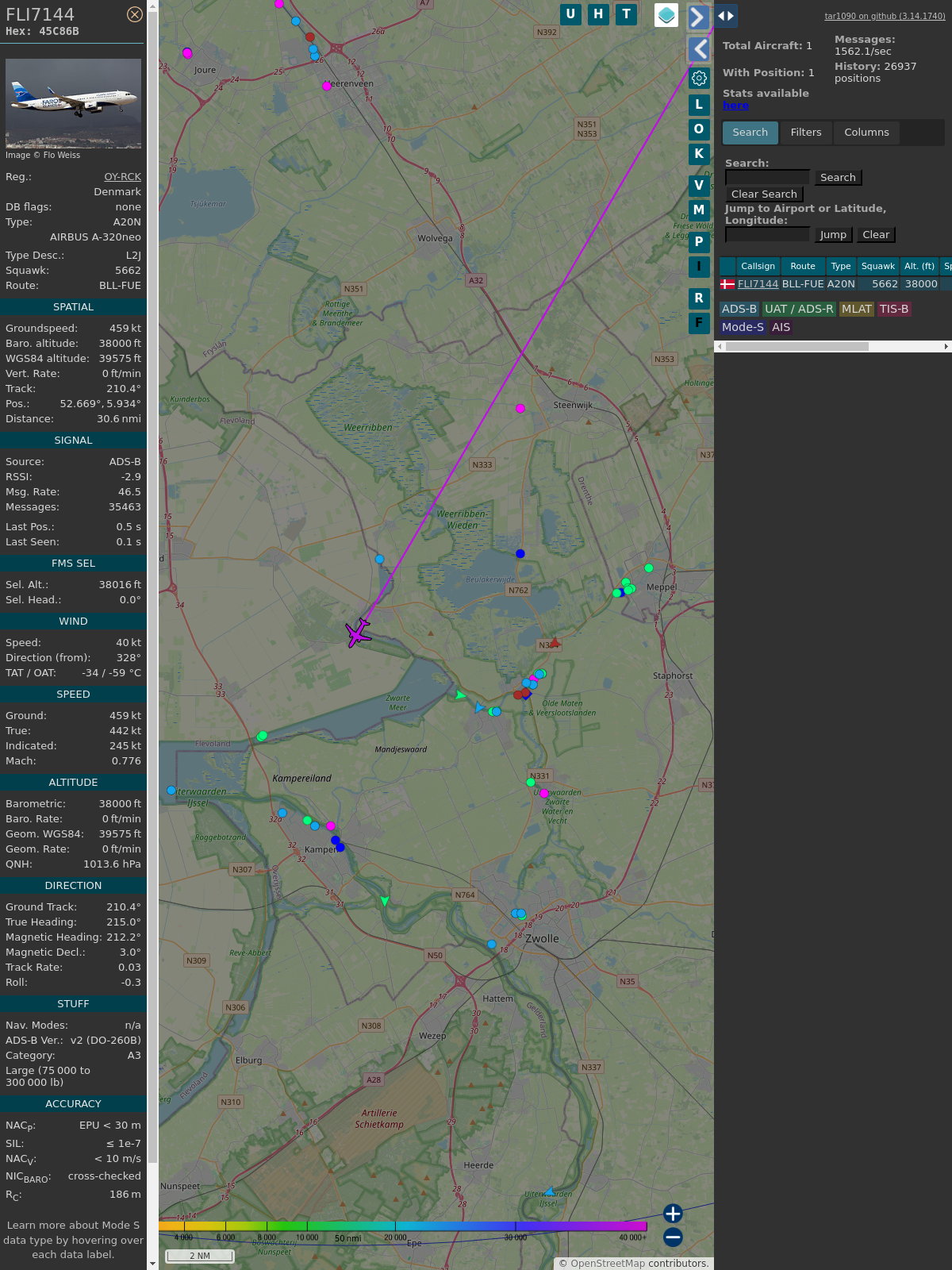Toggle the R map button
The image size is (952, 1270).
tap(699, 298)
